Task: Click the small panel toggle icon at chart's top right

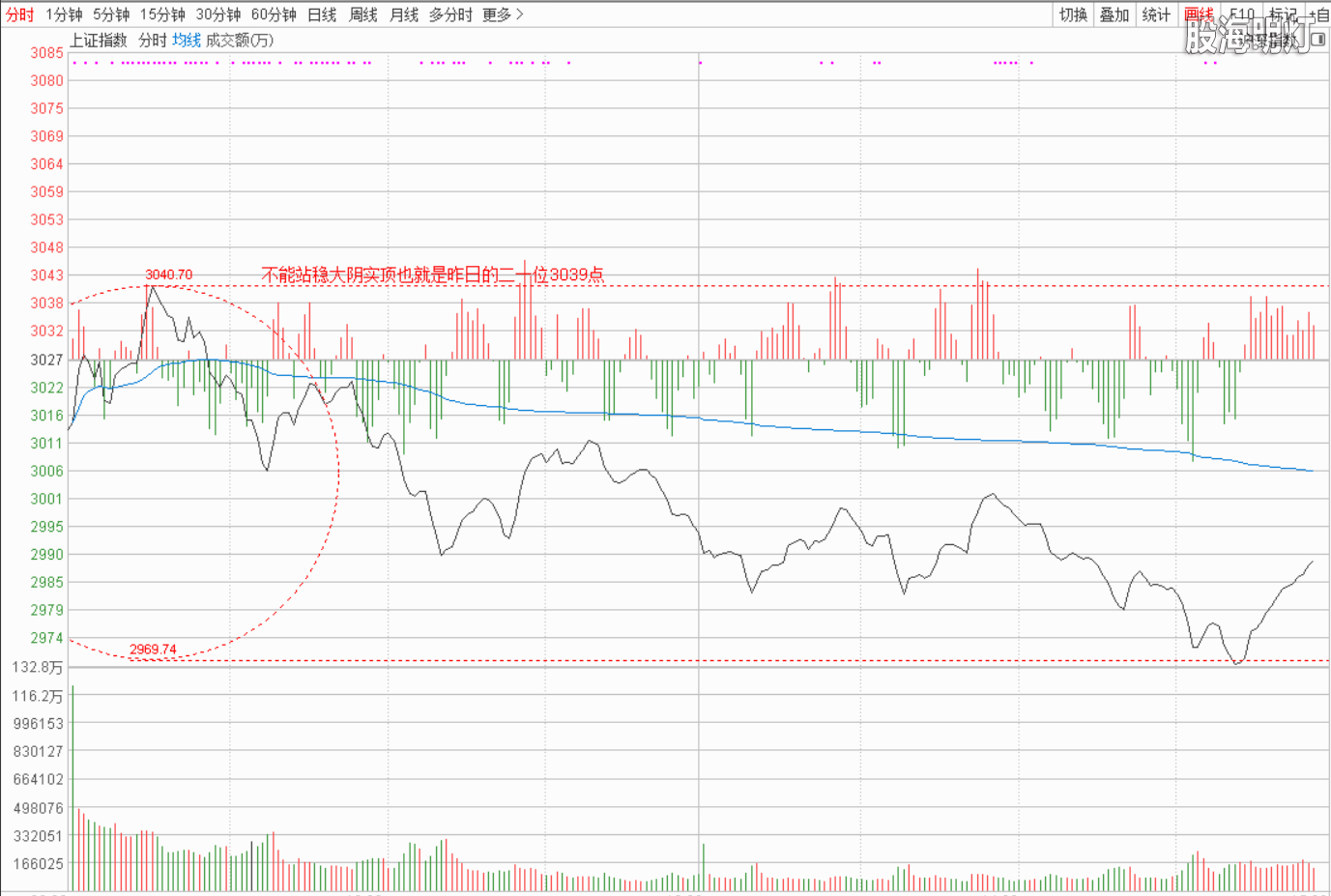Action: pos(1317,40)
